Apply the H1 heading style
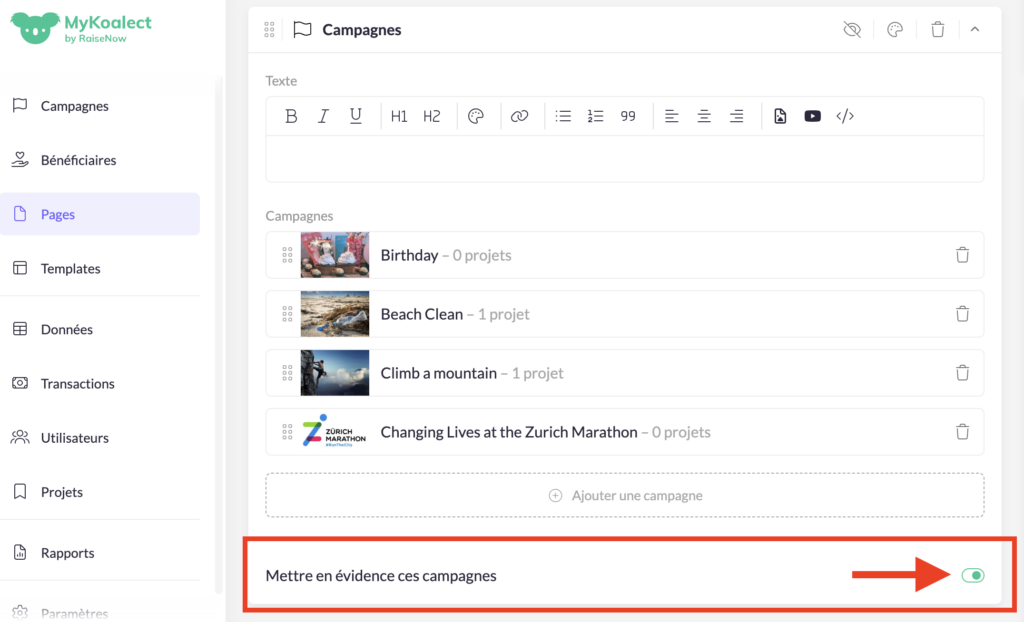The height and width of the screenshot is (622, 1024). 399,116
